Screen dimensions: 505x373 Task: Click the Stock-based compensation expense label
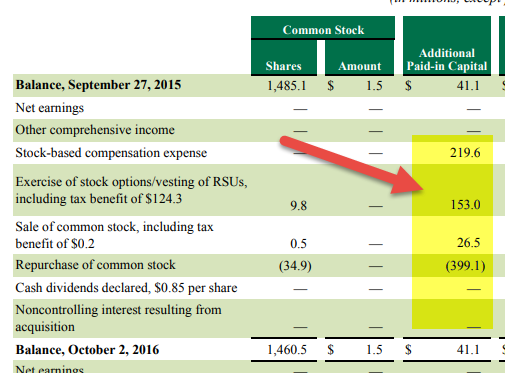(x=111, y=153)
